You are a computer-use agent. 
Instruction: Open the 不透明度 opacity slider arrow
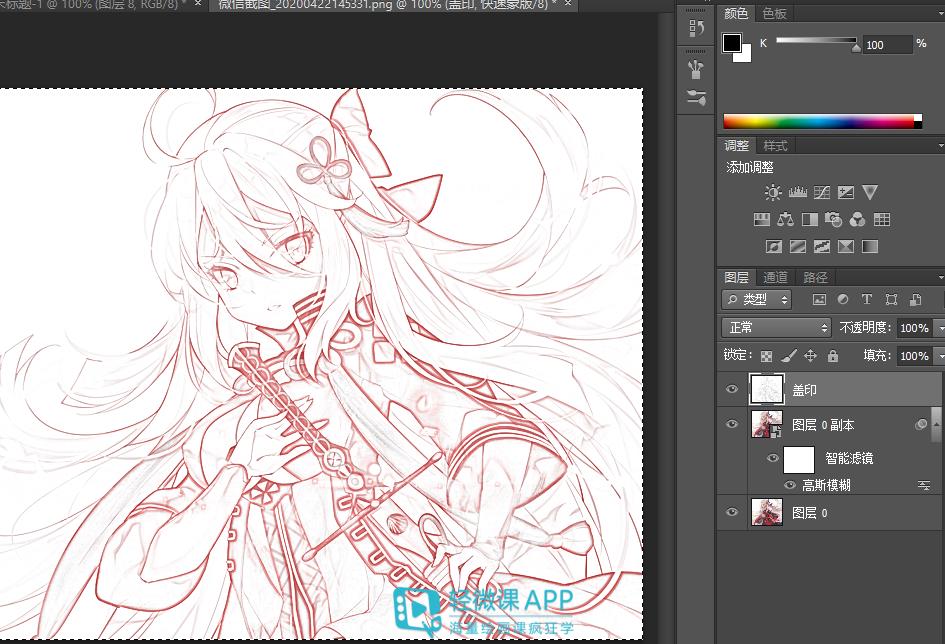(939, 328)
